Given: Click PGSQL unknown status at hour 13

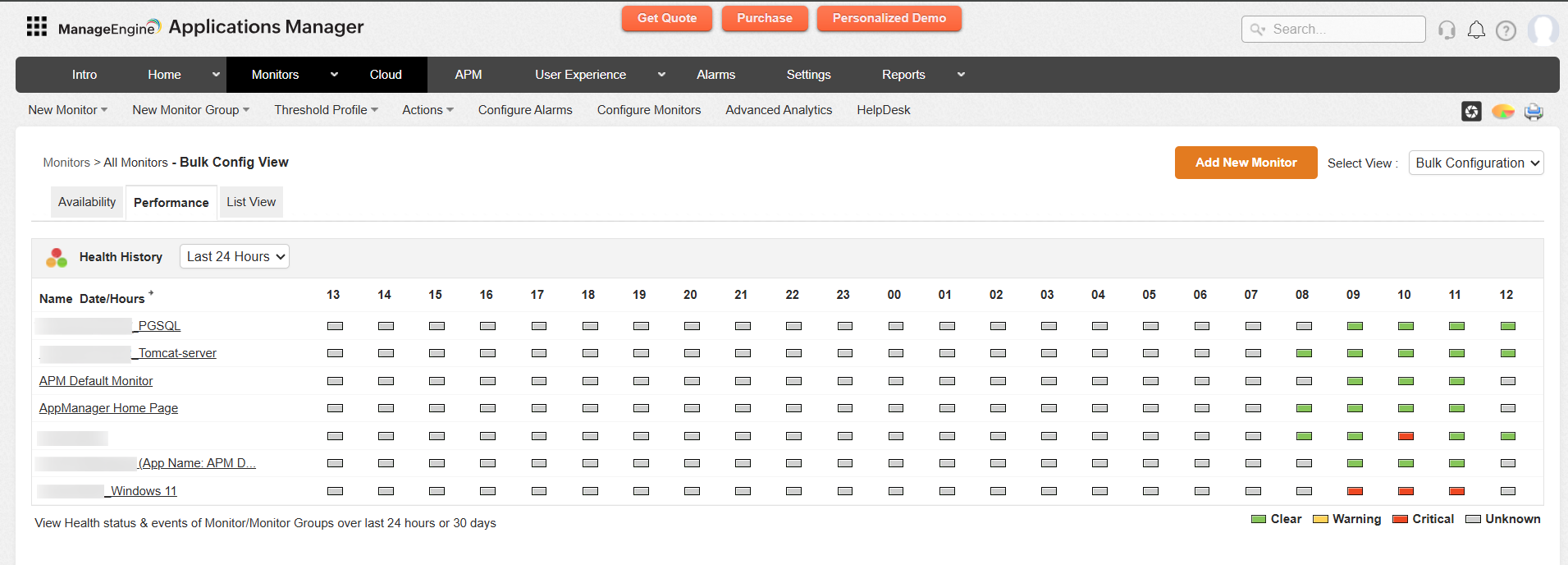Looking at the screenshot, I should coord(335,326).
